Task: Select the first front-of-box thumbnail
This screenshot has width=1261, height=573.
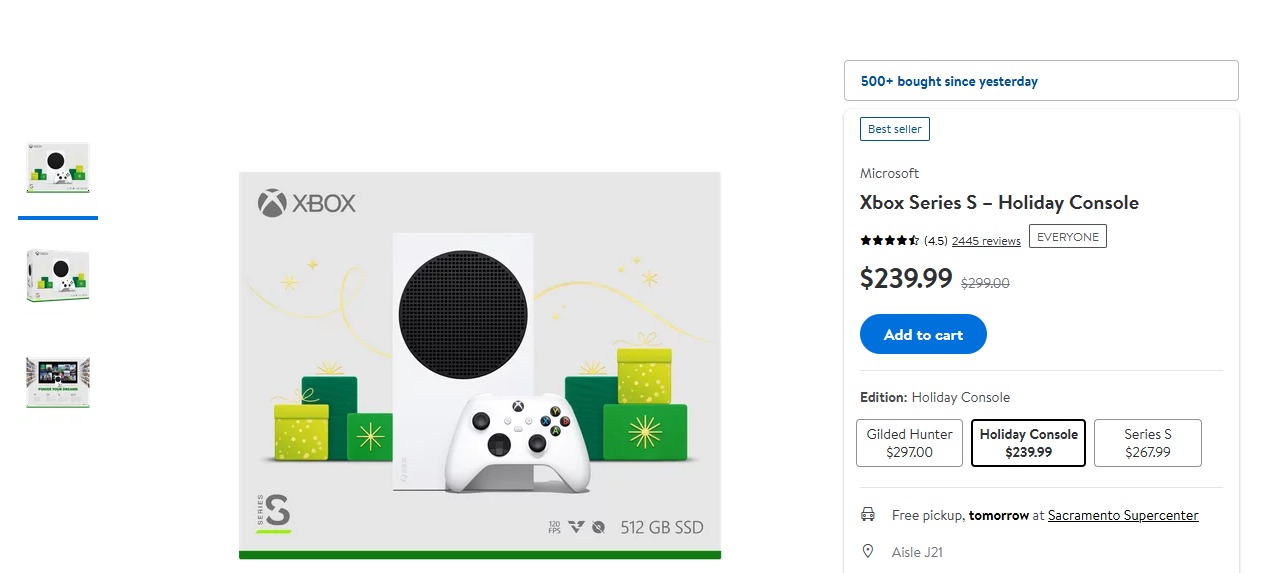Action: click(x=58, y=168)
